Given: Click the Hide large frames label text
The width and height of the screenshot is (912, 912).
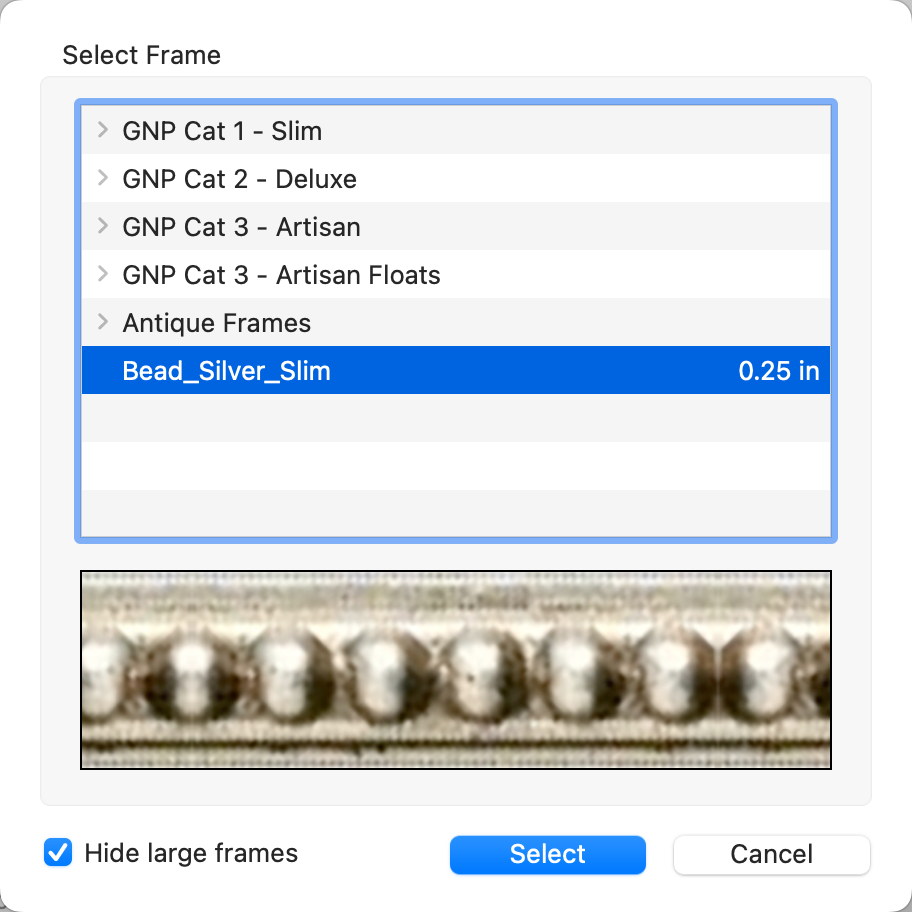Looking at the screenshot, I should pos(191,853).
